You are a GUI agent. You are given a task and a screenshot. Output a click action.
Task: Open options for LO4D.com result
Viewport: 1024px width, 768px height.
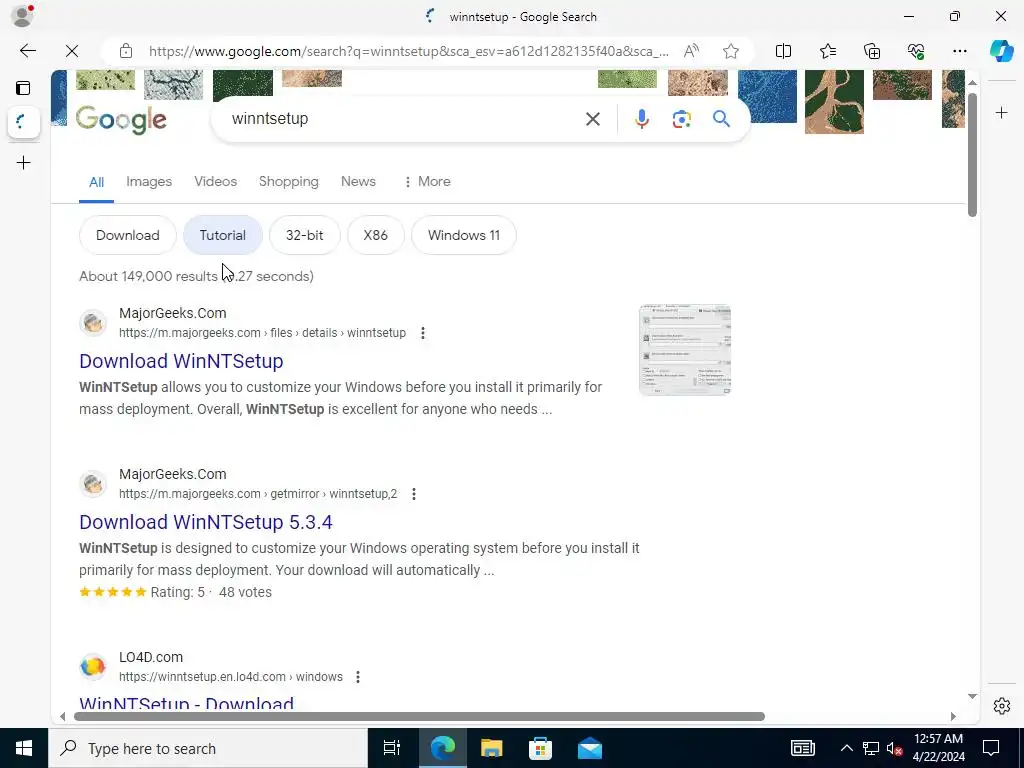click(358, 677)
